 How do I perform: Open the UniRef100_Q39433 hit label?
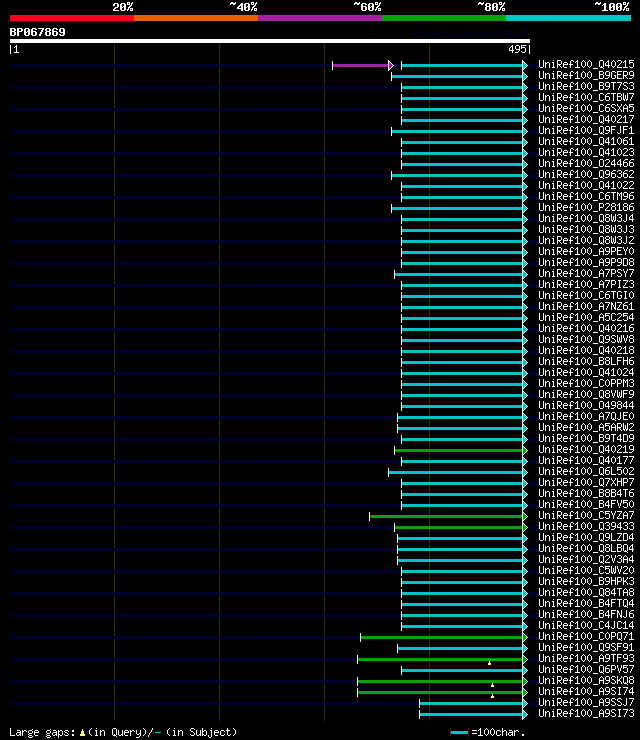coord(586,526)
